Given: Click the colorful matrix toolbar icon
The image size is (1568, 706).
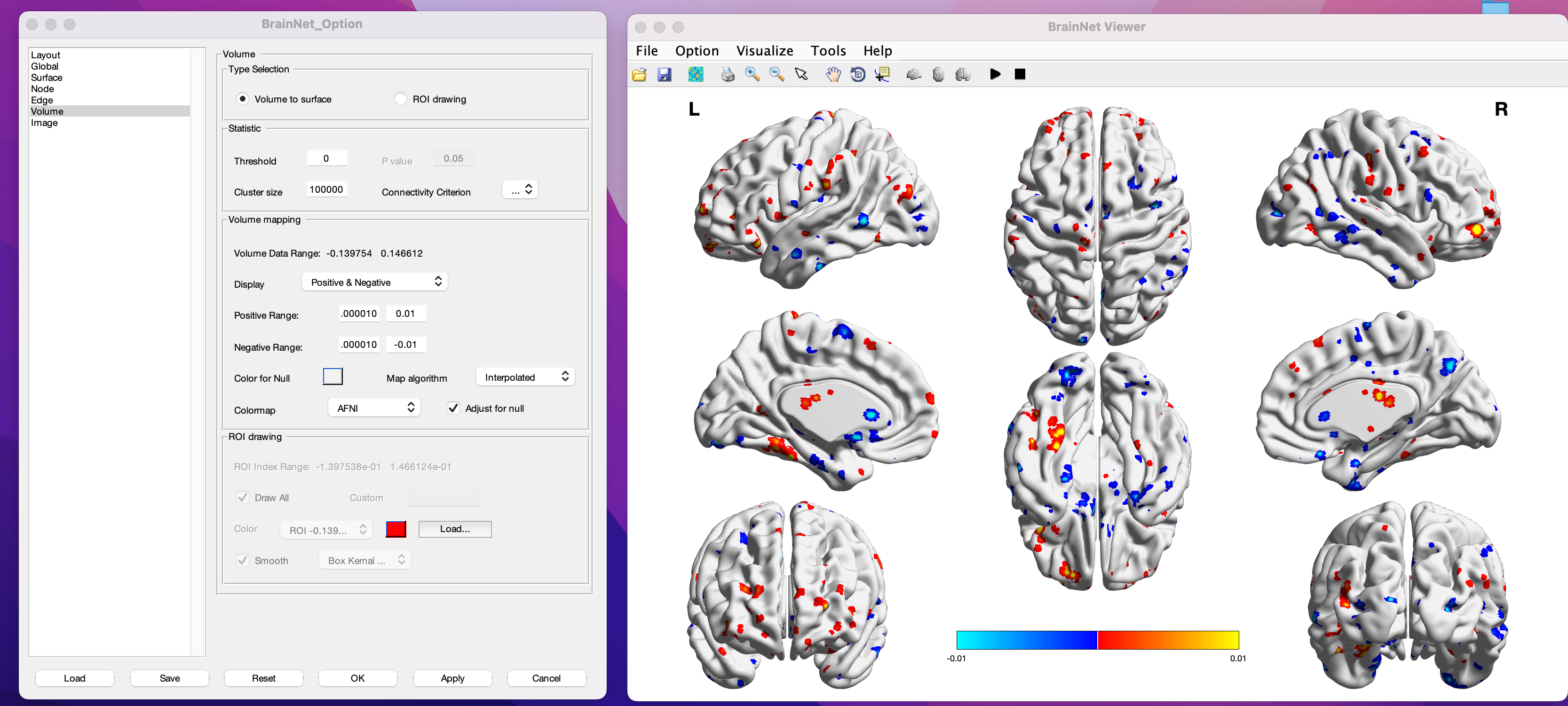Looking at the screenshot, I should pyautogui.click(x=695, y=74).
